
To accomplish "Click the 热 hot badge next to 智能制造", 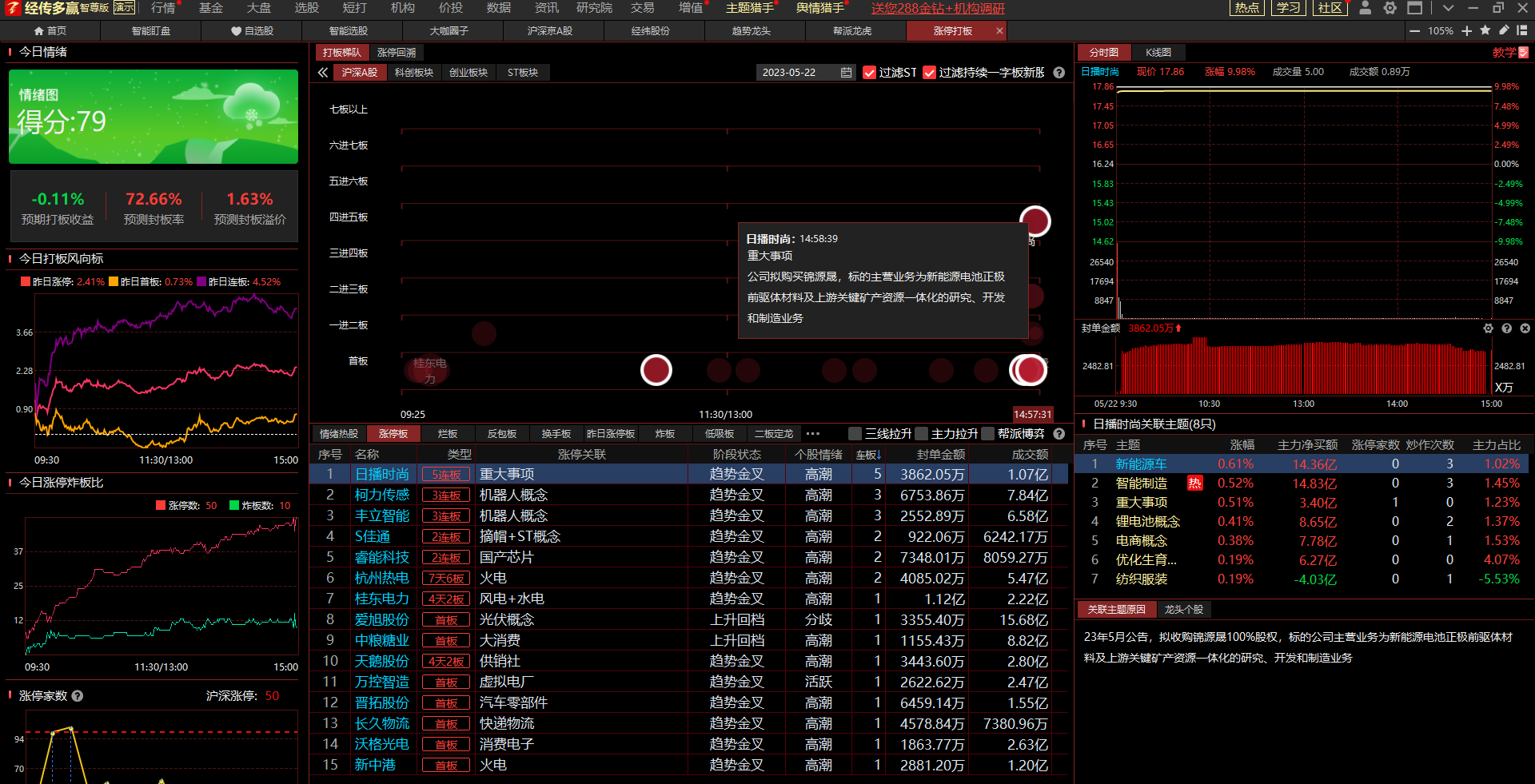I will click(1194, 483).
